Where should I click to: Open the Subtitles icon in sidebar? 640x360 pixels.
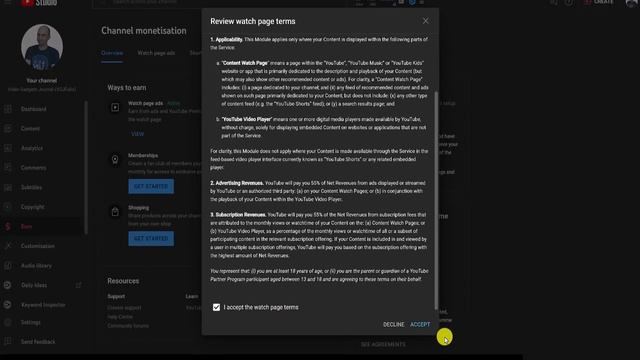tap(8, 187)
